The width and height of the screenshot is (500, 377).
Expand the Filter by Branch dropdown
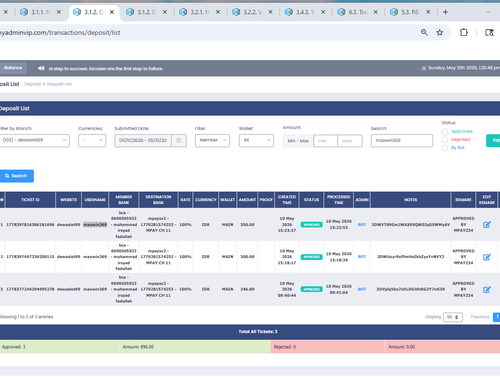34,140
